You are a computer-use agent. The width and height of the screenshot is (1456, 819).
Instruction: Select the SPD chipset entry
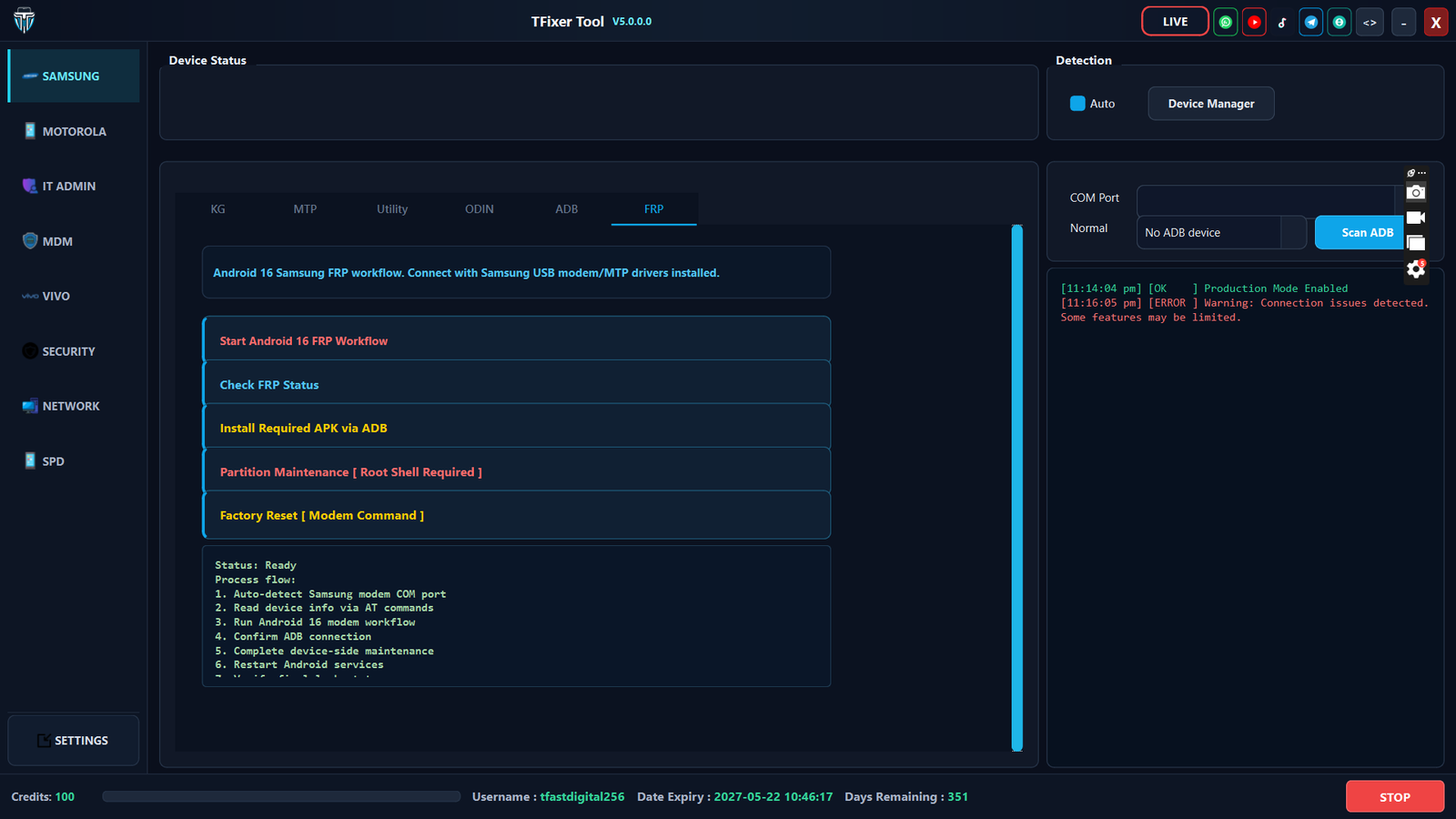[74, 461]
